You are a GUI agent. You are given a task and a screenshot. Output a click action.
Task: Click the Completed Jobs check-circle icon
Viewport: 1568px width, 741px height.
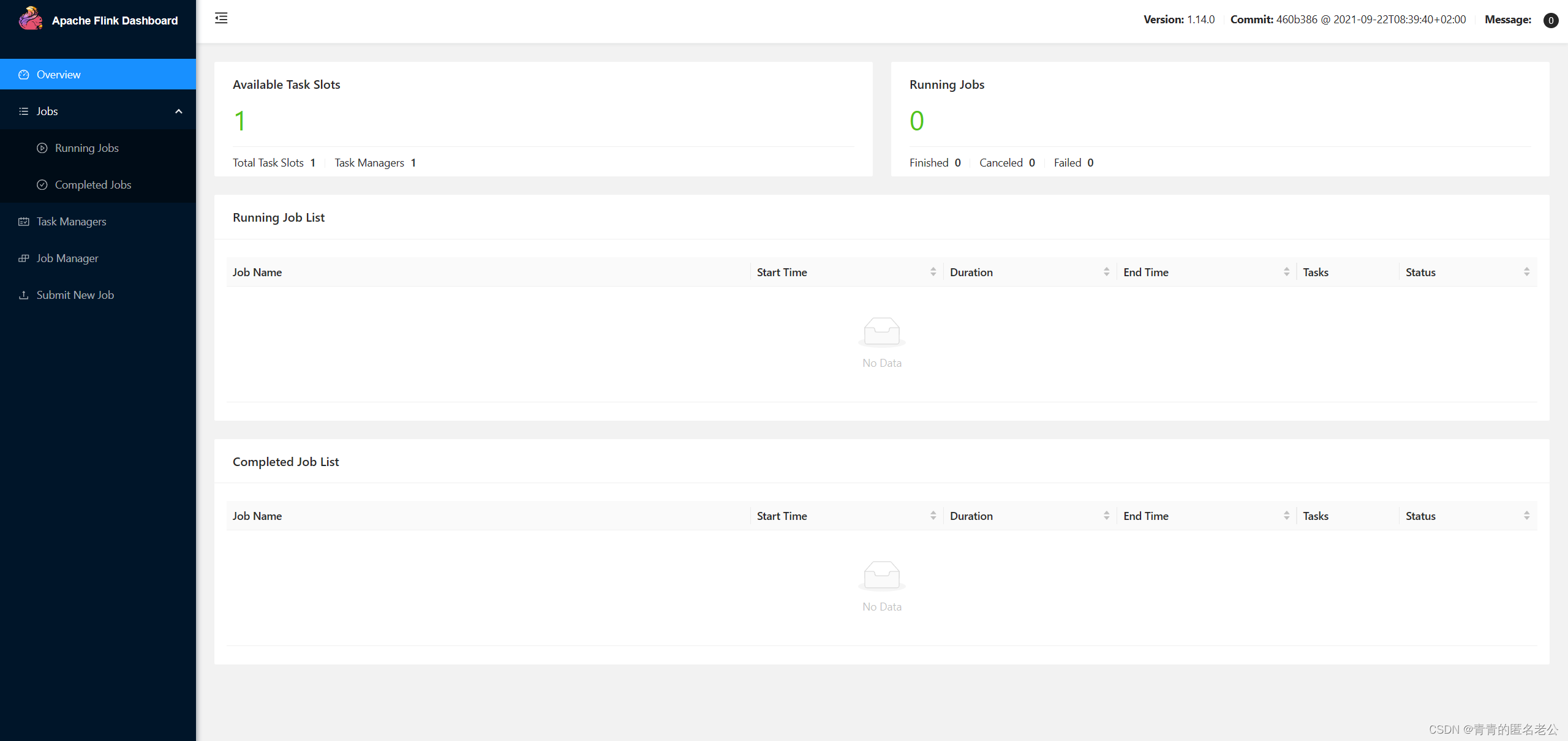pos(42,185)
